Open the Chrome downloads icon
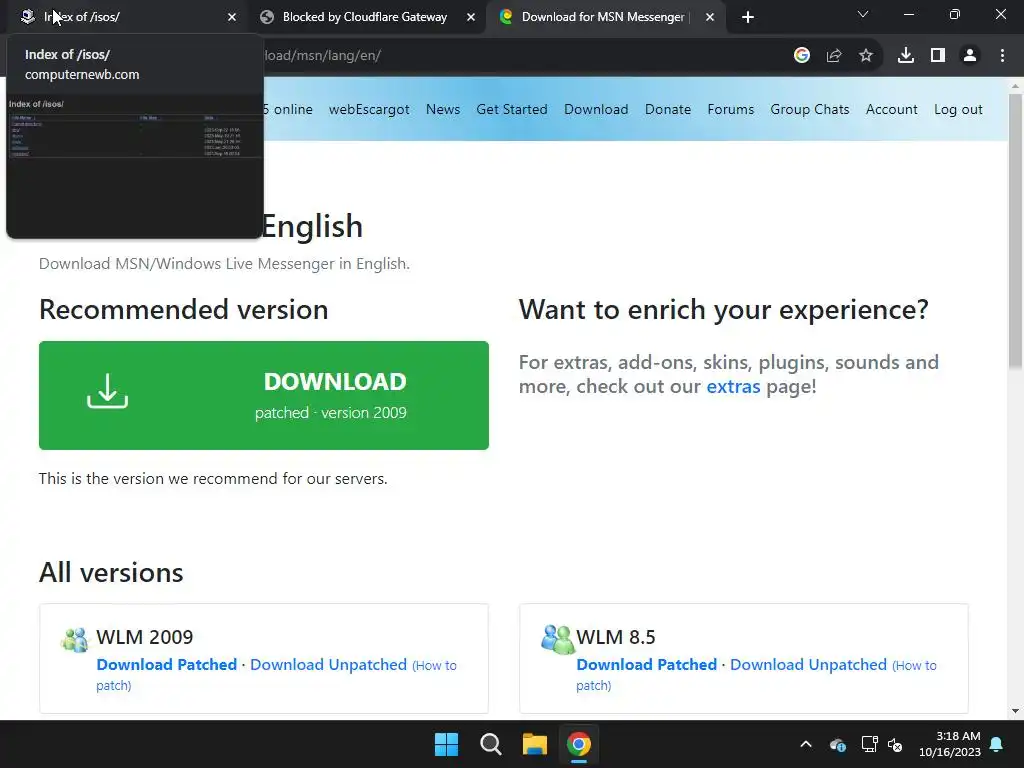The width and height of the screenshot is (1024, 768). (x=906, y=56)
